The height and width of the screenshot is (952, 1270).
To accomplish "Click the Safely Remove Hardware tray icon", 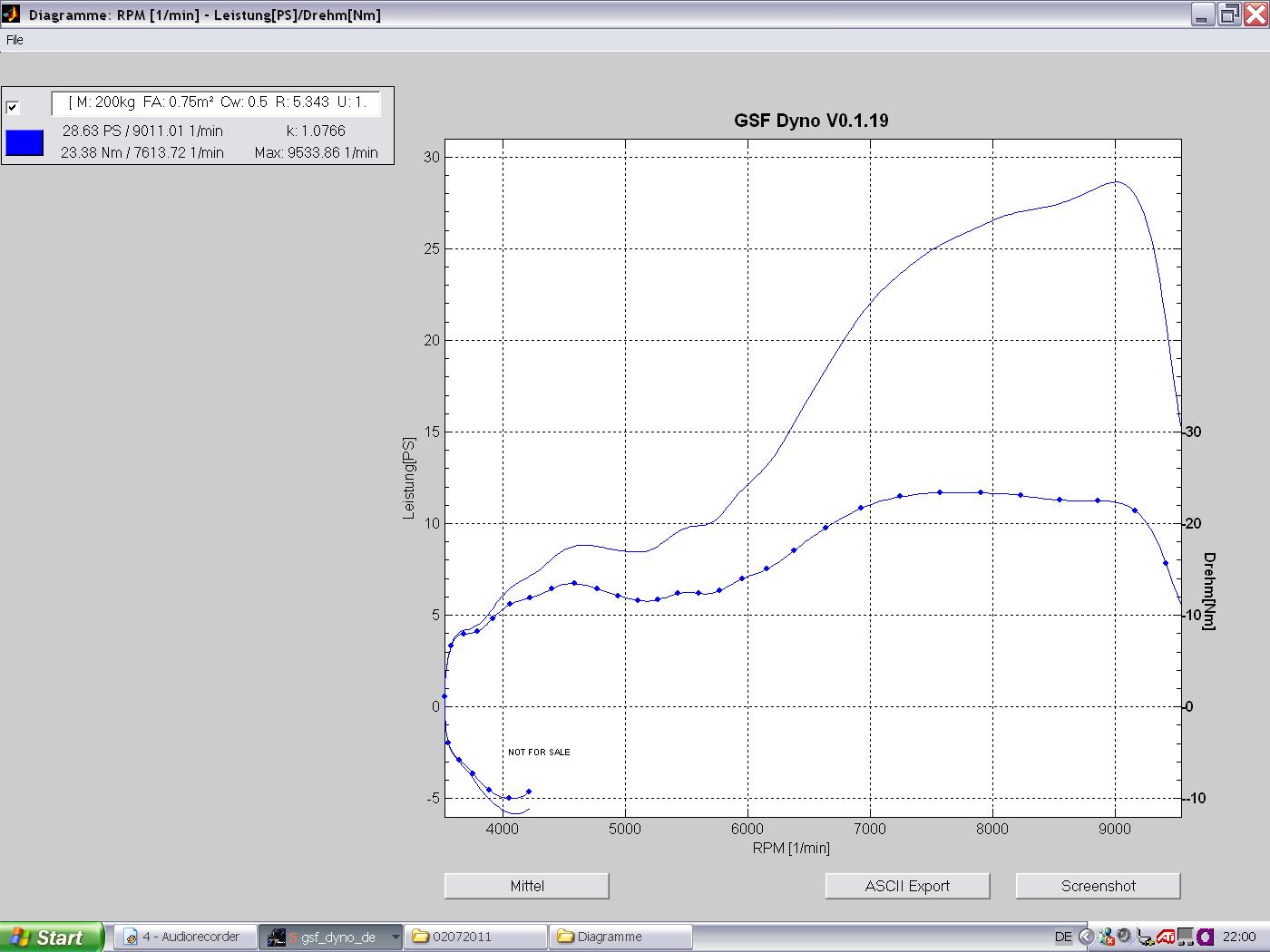I will (x=1145, y=937).
